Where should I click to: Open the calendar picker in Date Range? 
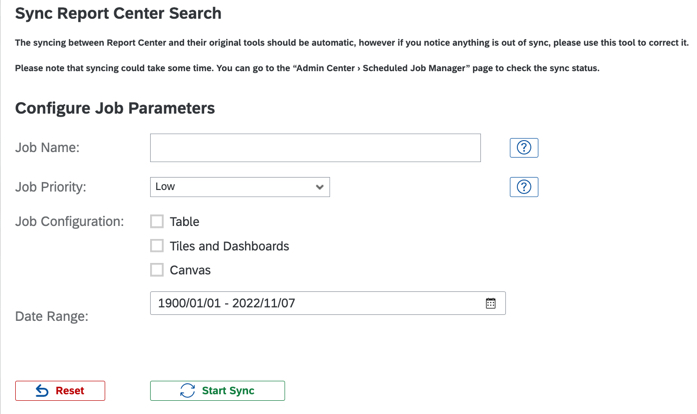[x=491, y=303]
